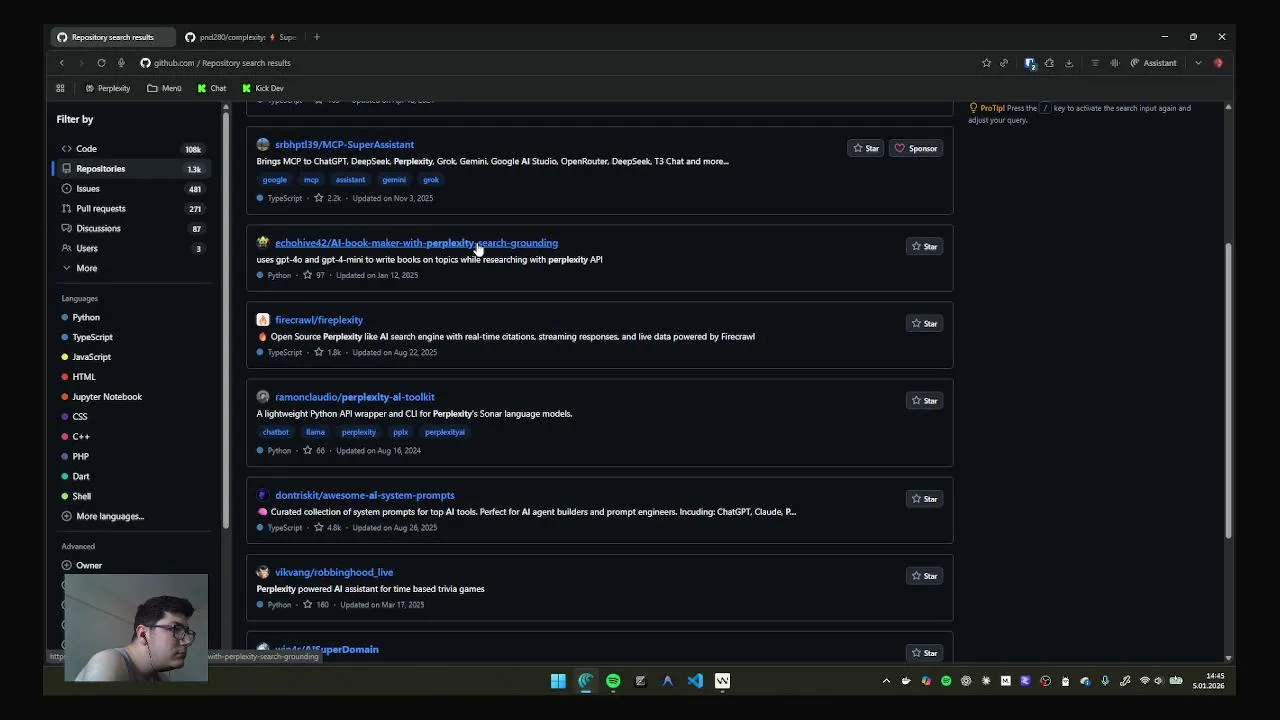Screen dimensions: 1280x720
Task: Filter results by Discussions
Action: click(x=131, y=229)
